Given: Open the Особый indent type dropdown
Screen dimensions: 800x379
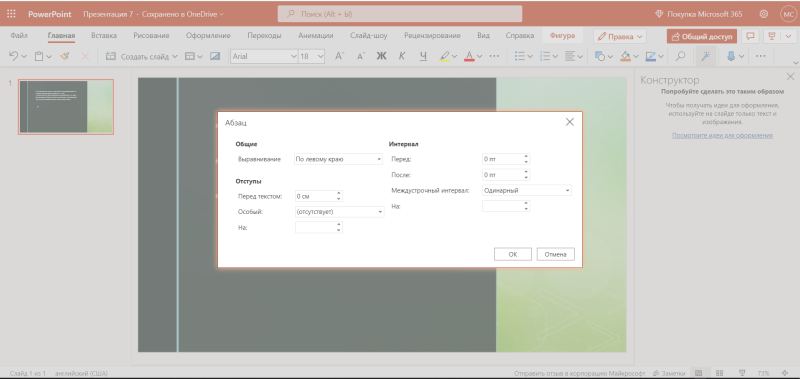Looking at the screenshot, I should [339, 212].
